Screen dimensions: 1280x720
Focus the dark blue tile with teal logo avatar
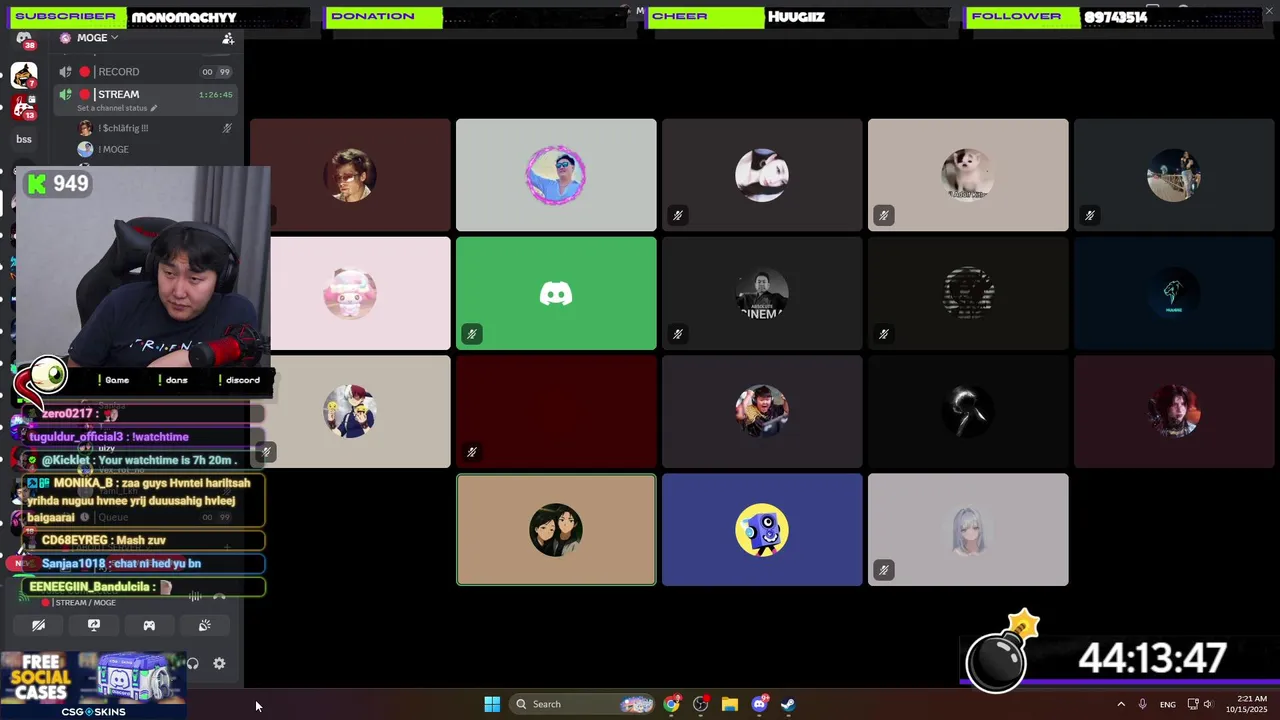coord(1174,293)
